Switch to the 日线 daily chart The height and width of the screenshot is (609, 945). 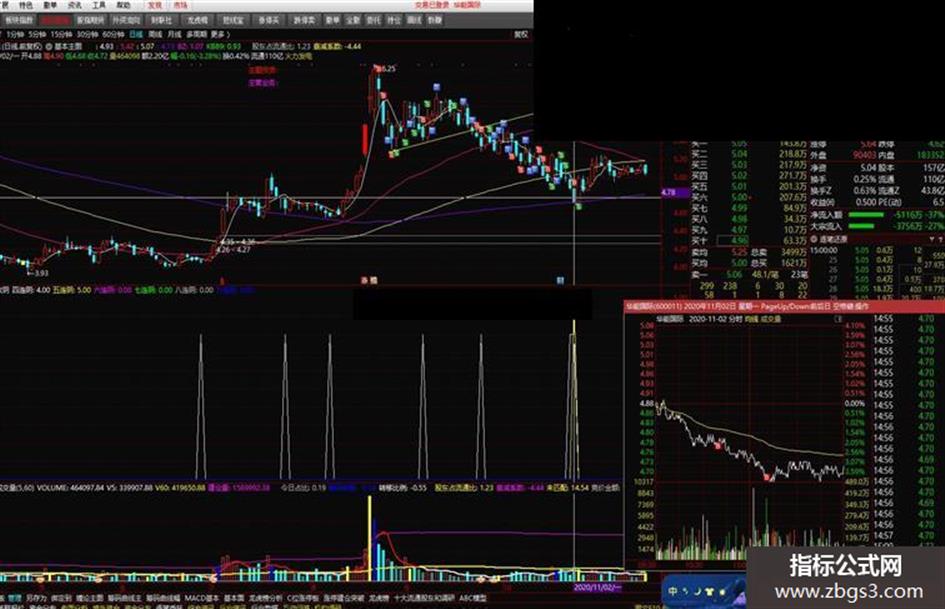pos(137,34)
